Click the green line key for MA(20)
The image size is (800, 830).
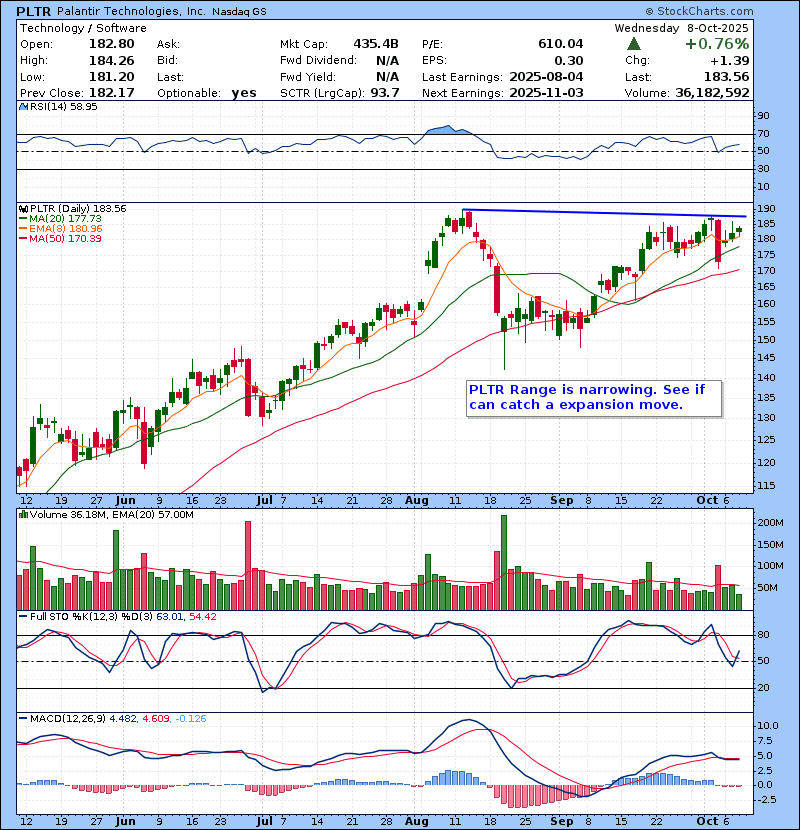[x=23, y=219]
